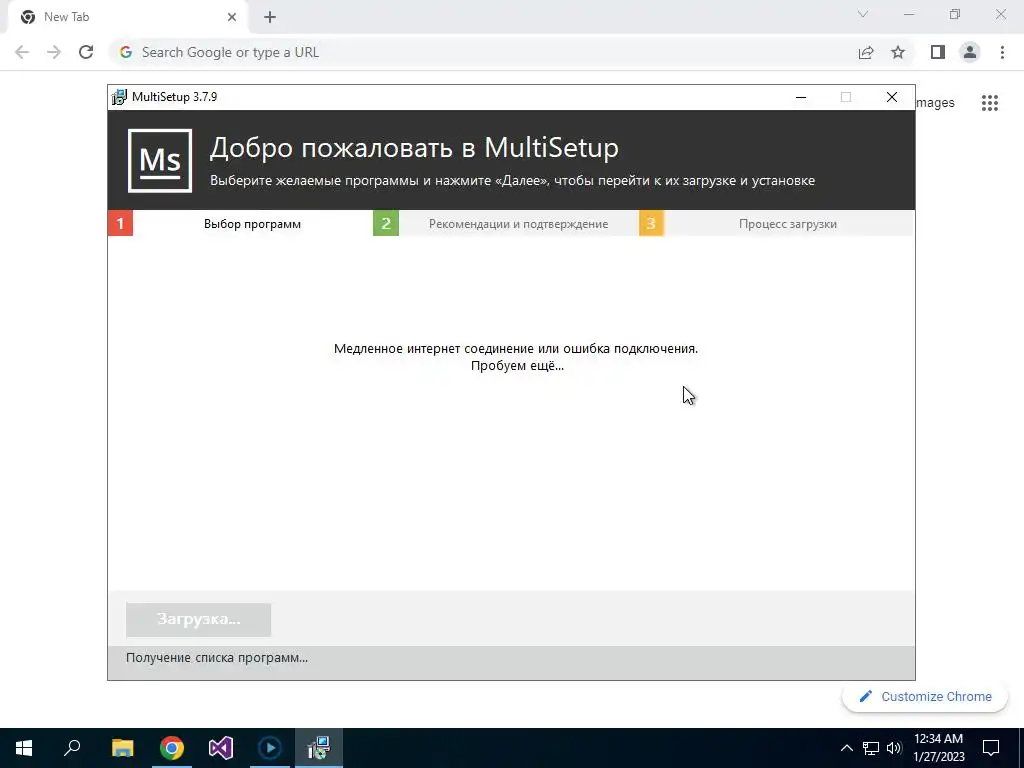Open the taskbar clock and date

coord(938,748)
